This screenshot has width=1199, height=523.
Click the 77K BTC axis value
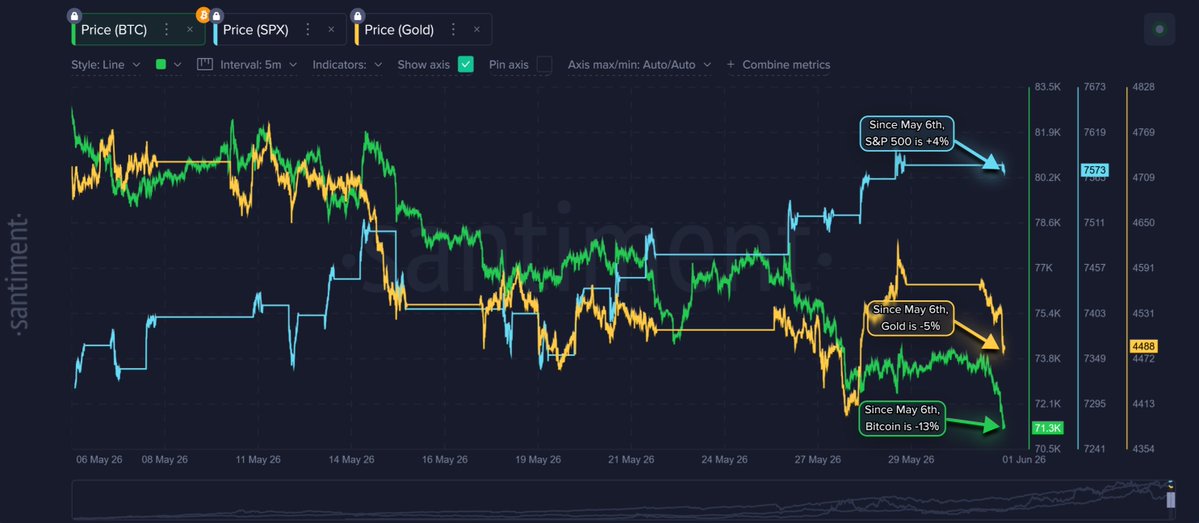pyautogui.click(x=1043, y=268)
